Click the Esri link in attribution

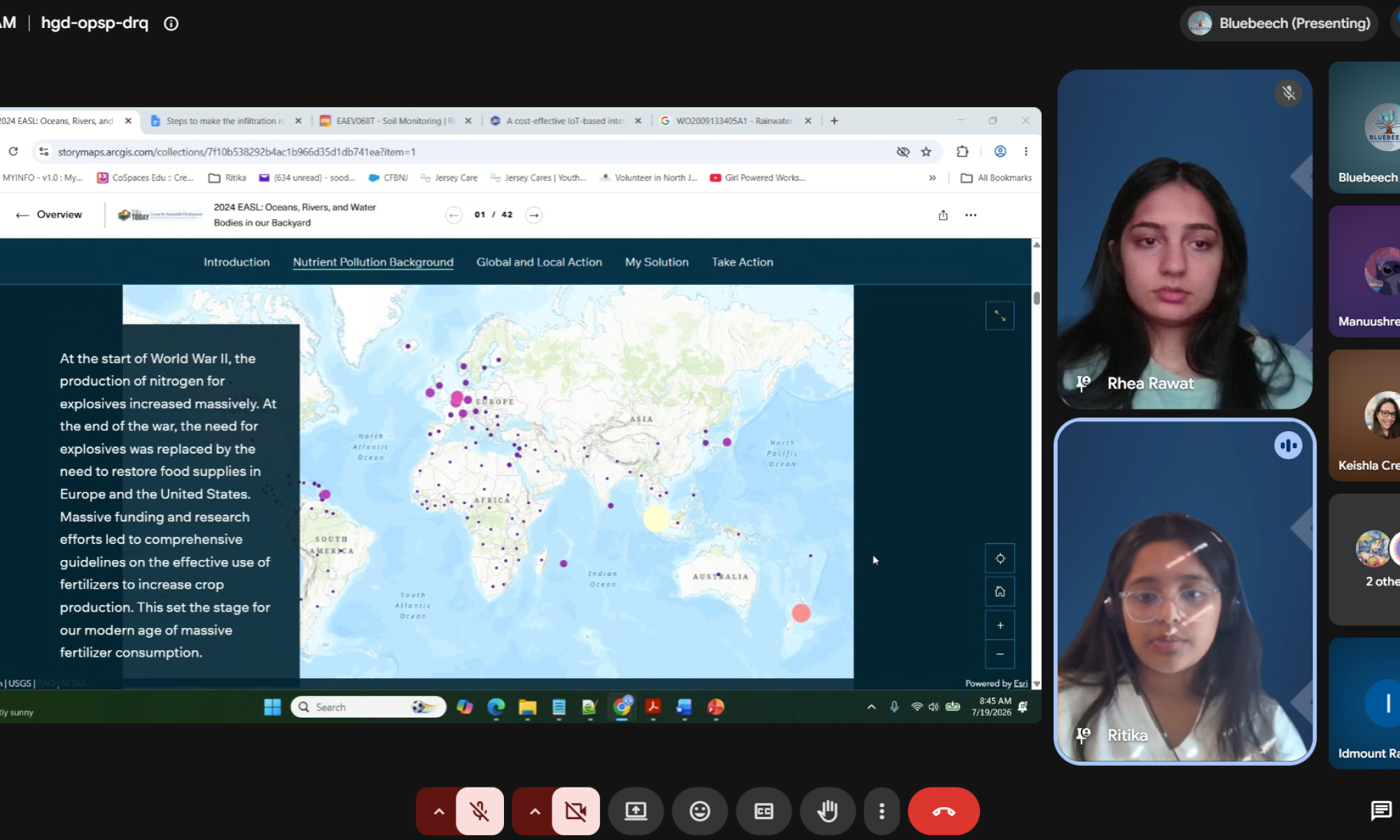pos(1021,684)
